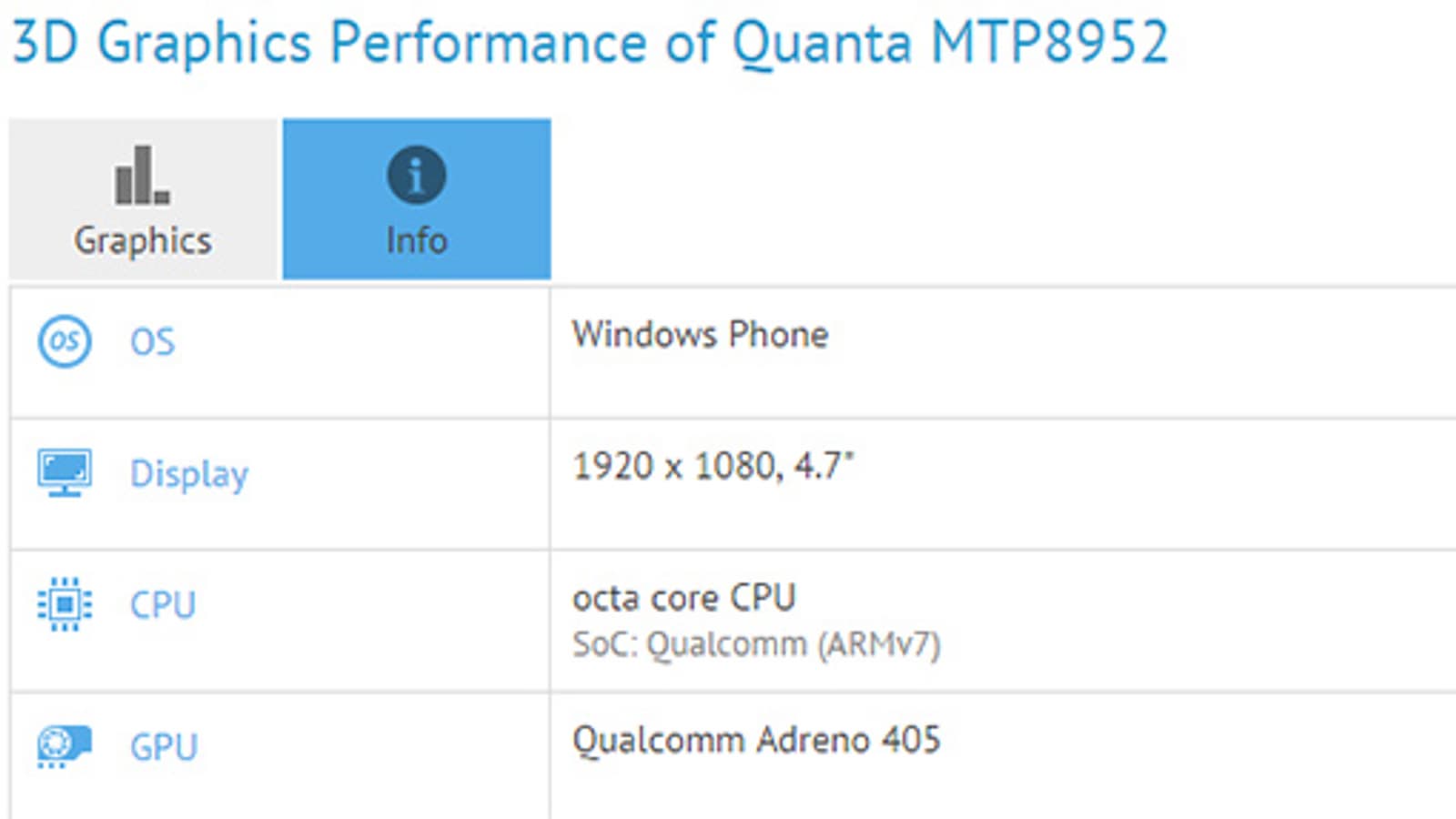Click the GPU graphics card icon

coord(64,745)
